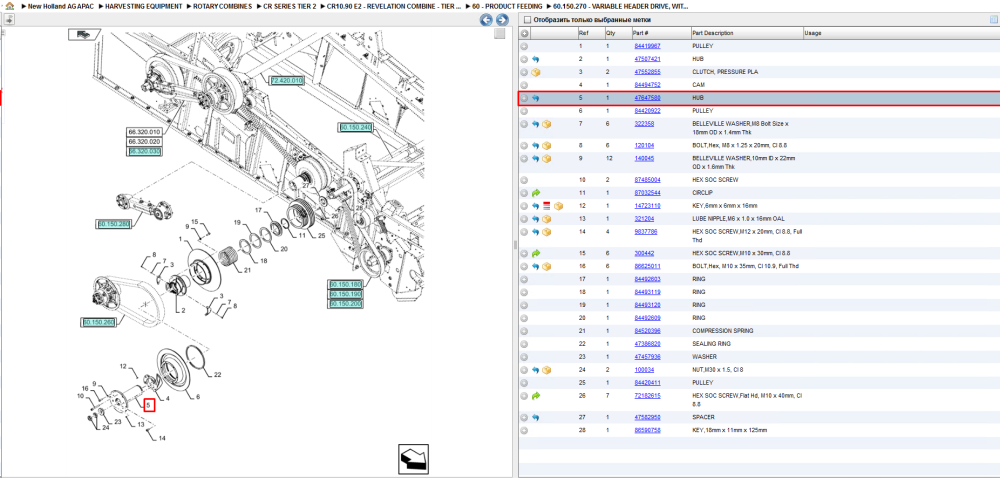The height and width of the screenshot is (478, 1000).
Task: Click the small square button at the diagram corner
Action: point(500,33)
